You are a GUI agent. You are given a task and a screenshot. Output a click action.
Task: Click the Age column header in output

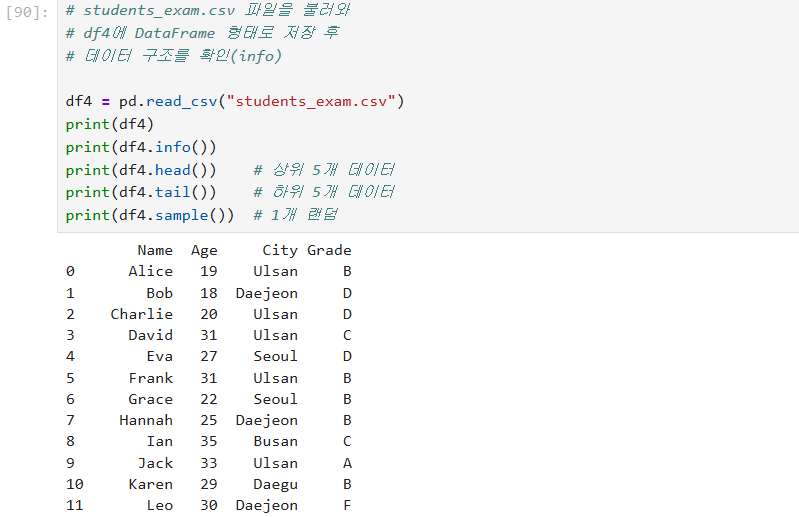point(204,251)
